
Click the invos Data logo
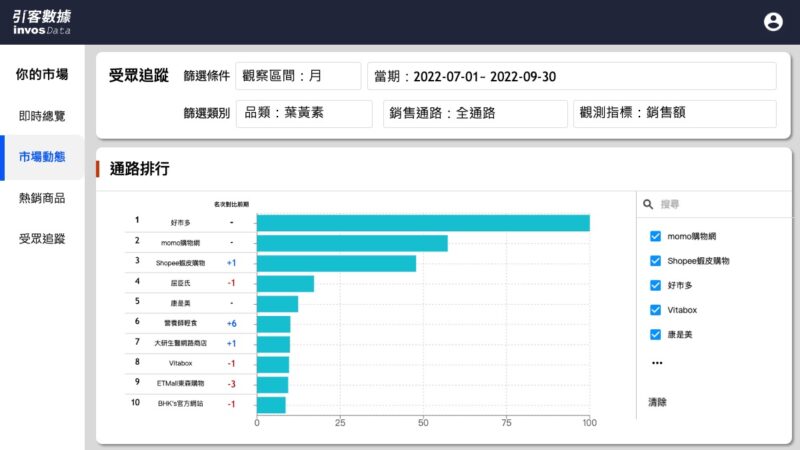tap(42, 21)
